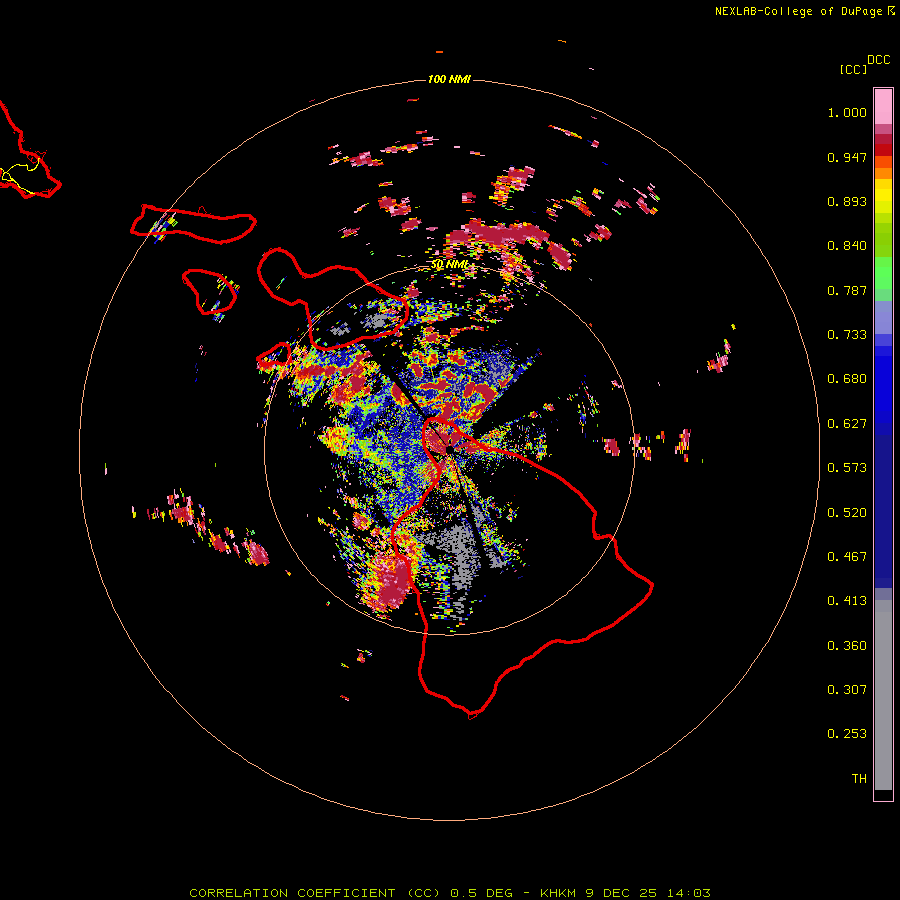Click the 1.000 scale value
This screenshot has width=900, height=900.
[847, 112]
